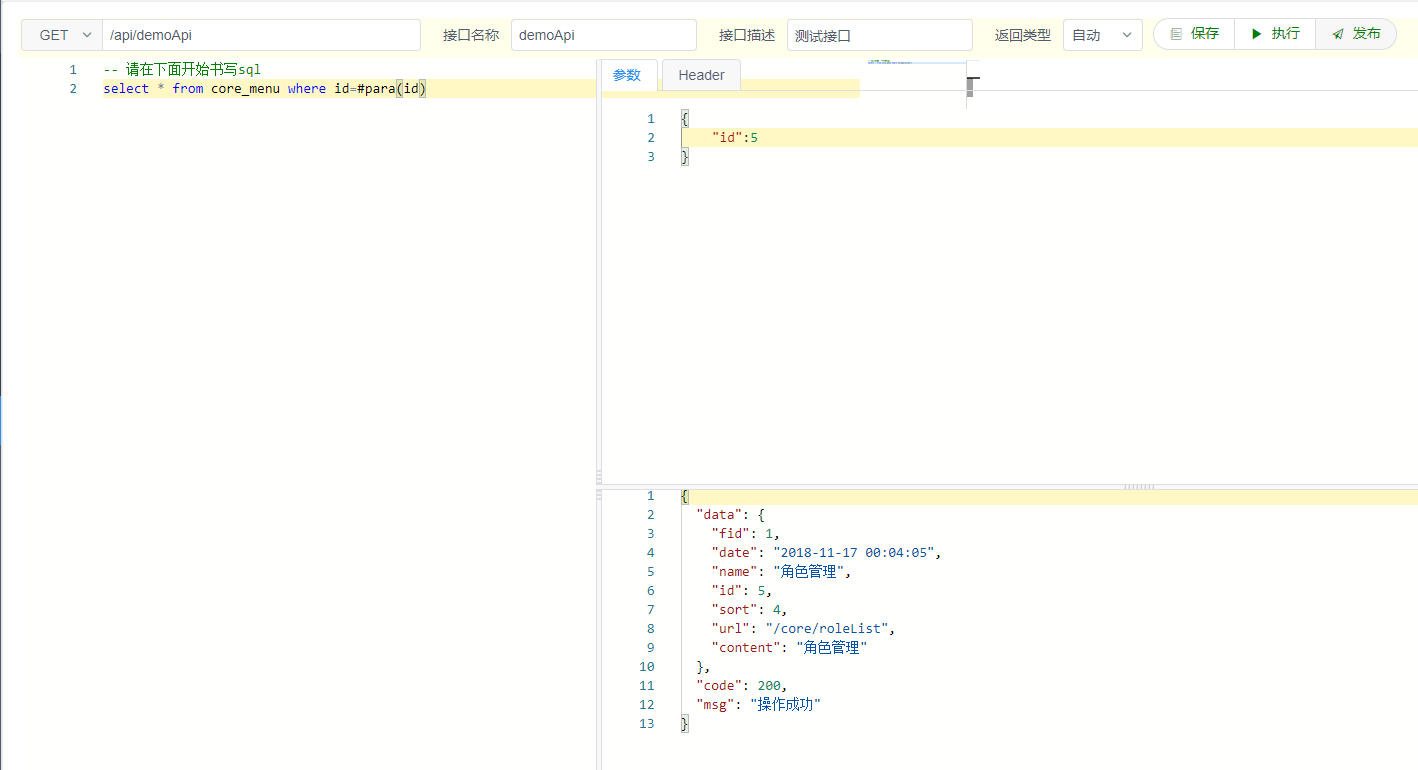Focus the /api/demoApi path input field
The image size is (1418, 770).
[261, 35]
